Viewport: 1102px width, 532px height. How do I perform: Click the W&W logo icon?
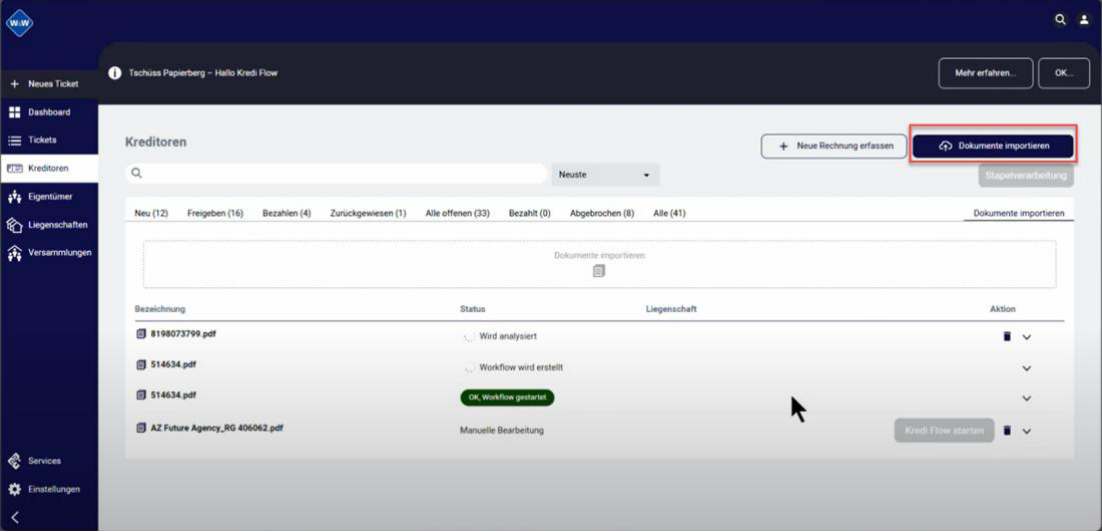click(x=19, y=23)
